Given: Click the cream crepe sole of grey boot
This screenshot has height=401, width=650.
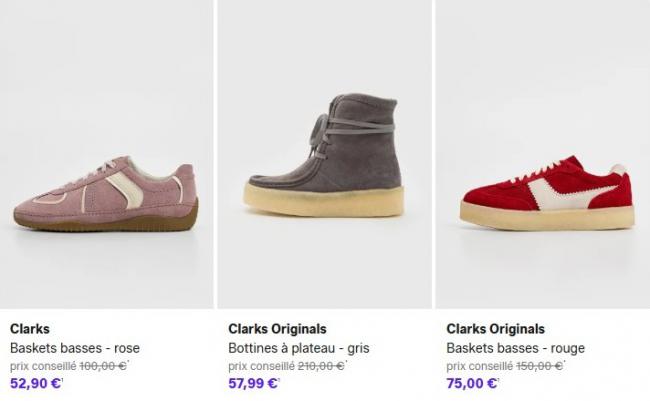Looking at the screenshot, I should point(325,198).
